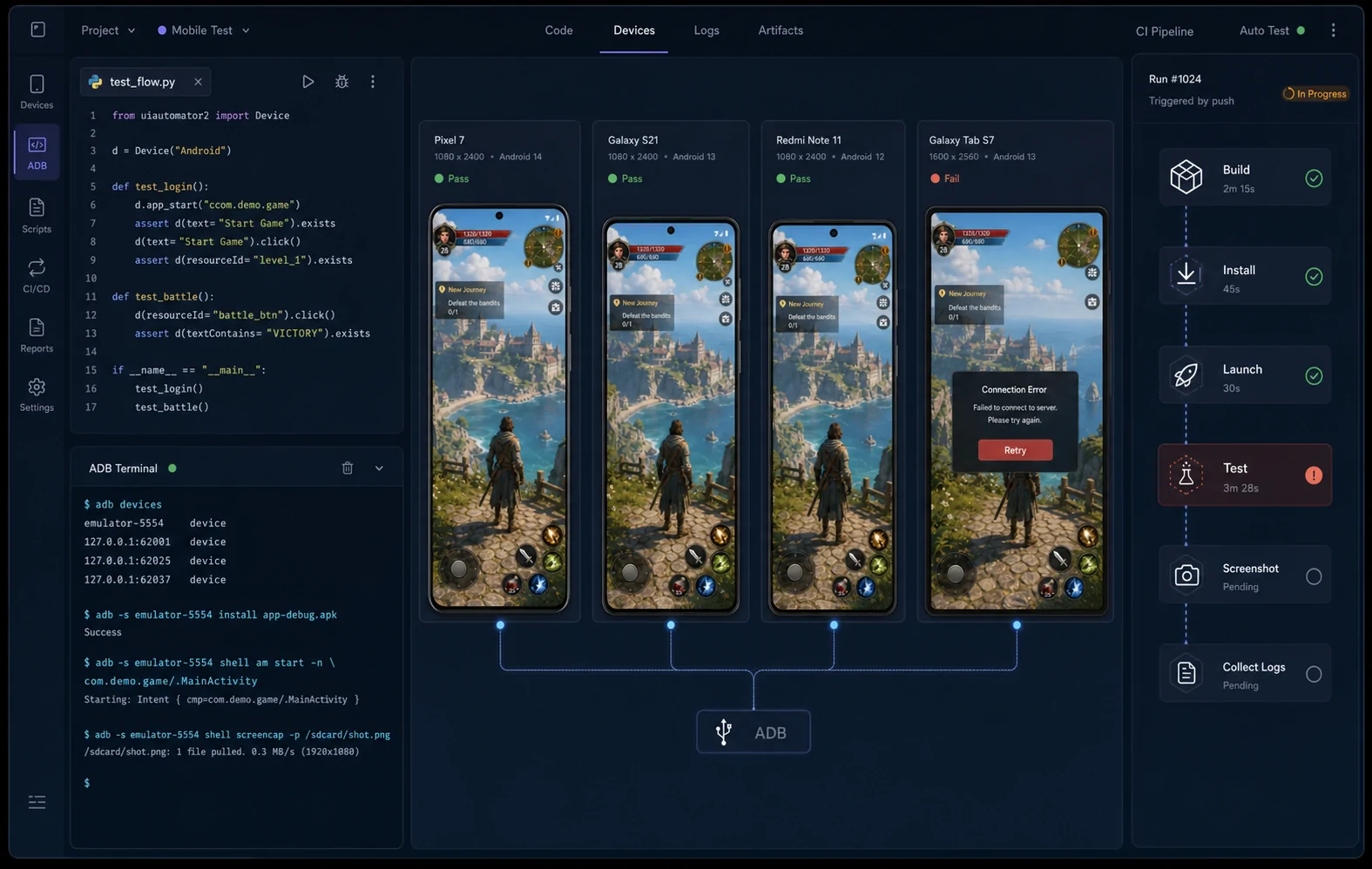Click Retry in the Connection Error dialog

tap(1015, 450)
